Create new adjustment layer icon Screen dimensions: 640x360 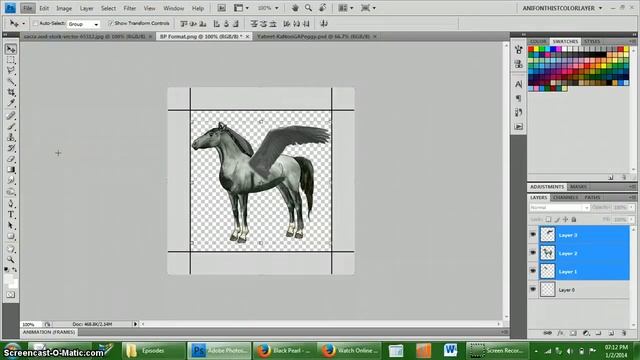coord(586,333)
